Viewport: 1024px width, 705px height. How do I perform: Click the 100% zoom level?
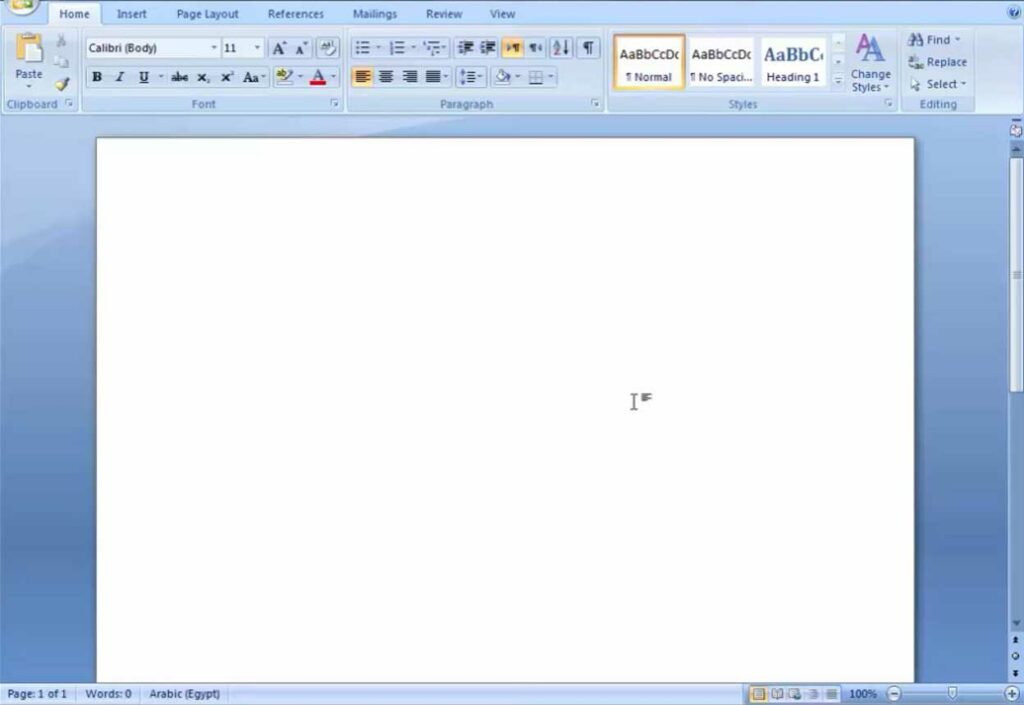863,694
